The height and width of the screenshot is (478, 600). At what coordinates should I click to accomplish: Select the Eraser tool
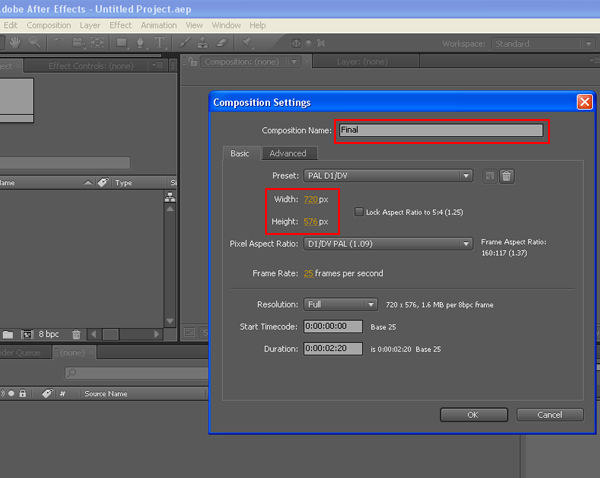(222, 43)
